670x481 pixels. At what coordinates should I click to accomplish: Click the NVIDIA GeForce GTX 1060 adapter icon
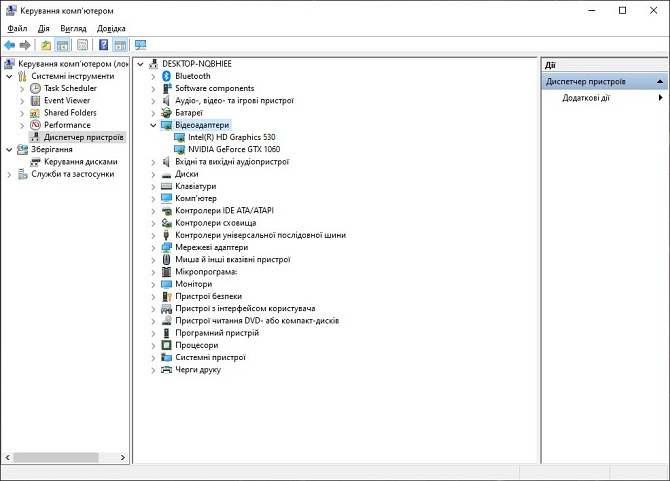tap(179, 150)
